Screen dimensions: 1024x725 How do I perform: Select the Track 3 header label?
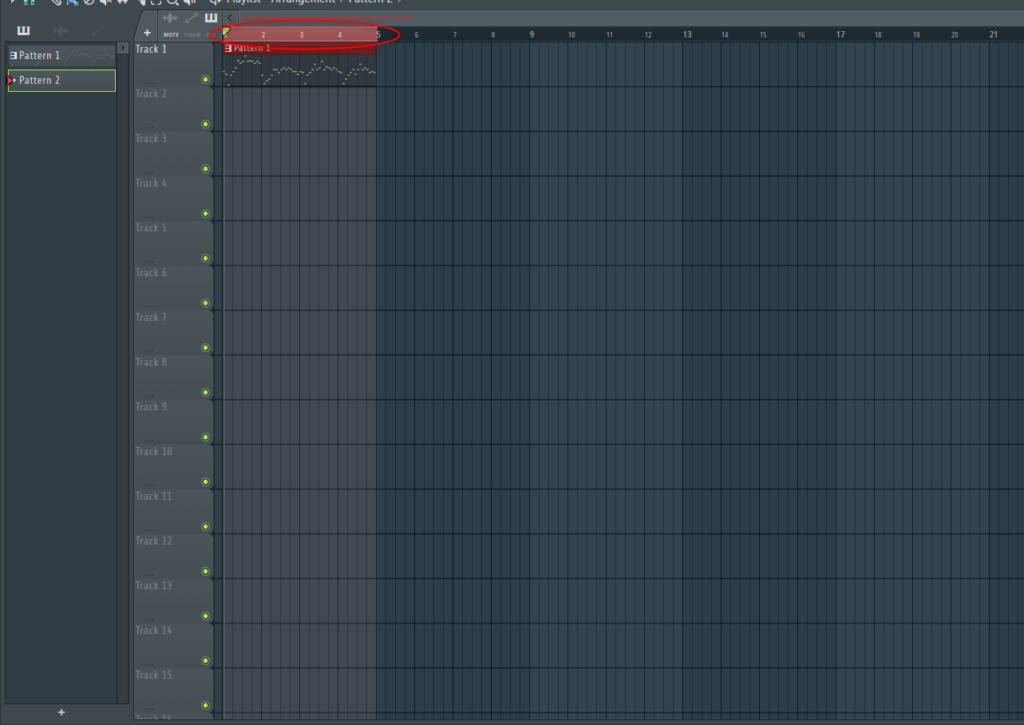tap(151, 138)
